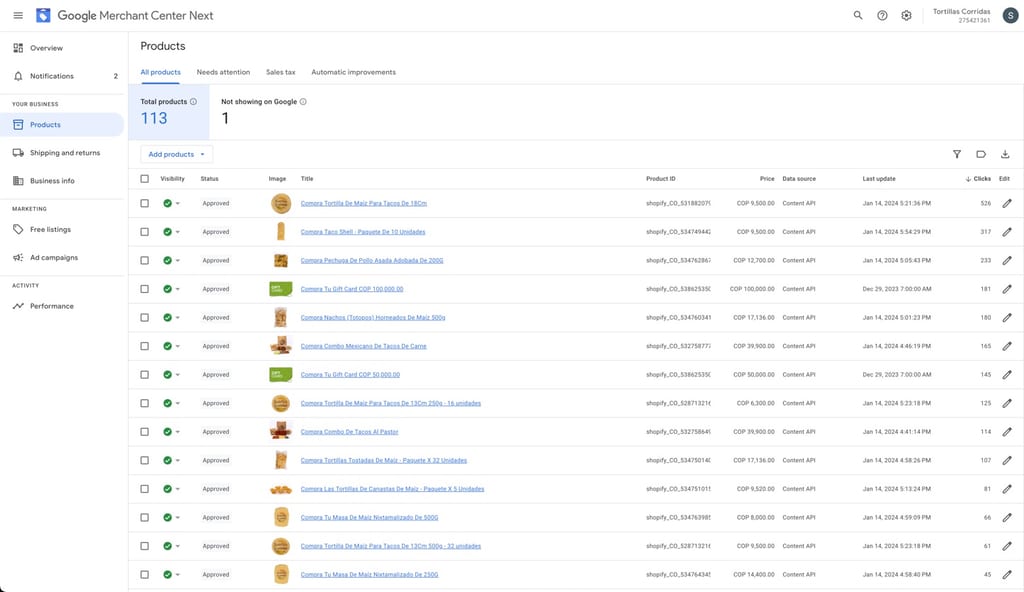Edit the Tortillas De Canastas row
Screen dimensions: 1024x592
click(x=1007, y=489)
